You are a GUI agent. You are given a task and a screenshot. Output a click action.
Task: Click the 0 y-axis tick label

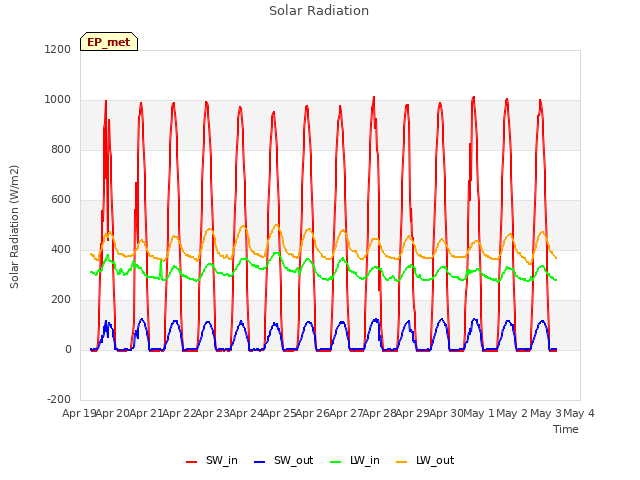(68, 349)
